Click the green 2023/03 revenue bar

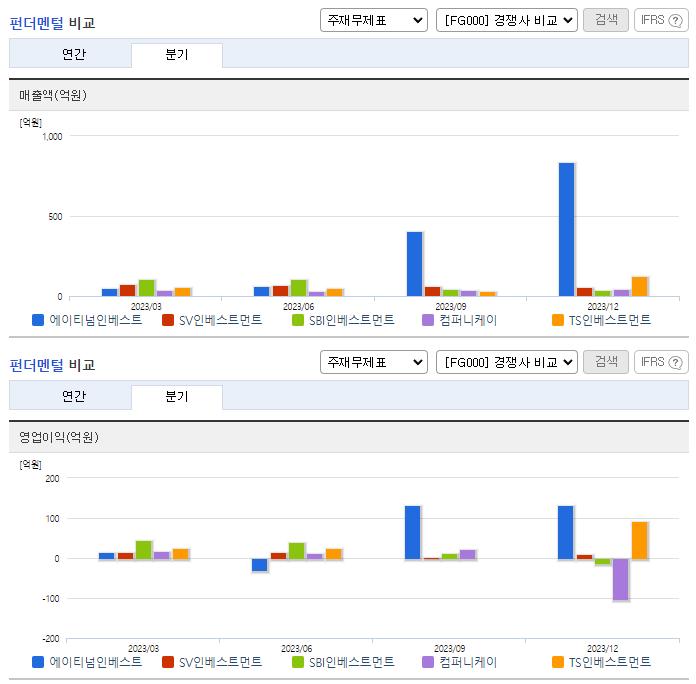tap(146, 288)
